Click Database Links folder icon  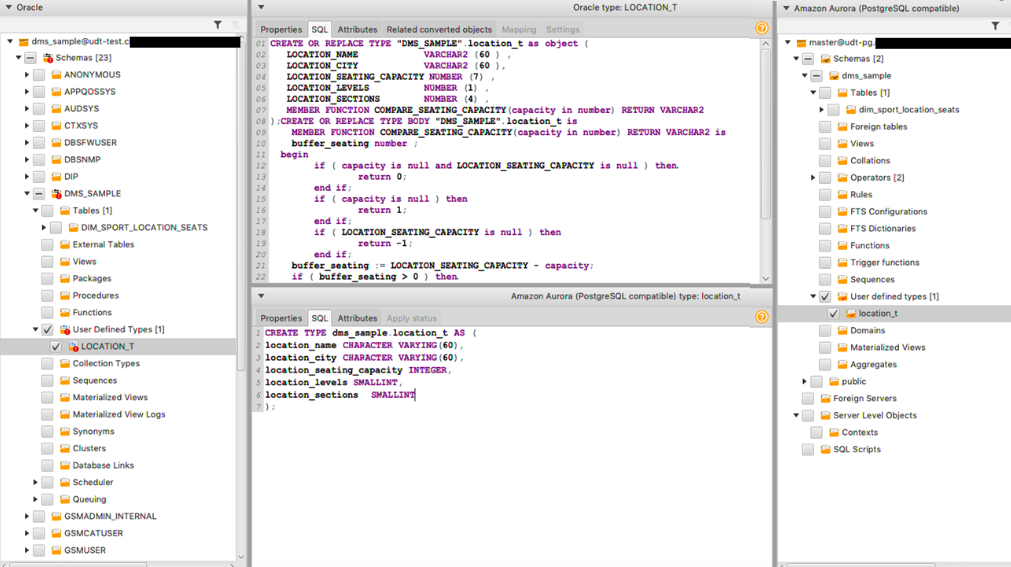tap(64, 465)
